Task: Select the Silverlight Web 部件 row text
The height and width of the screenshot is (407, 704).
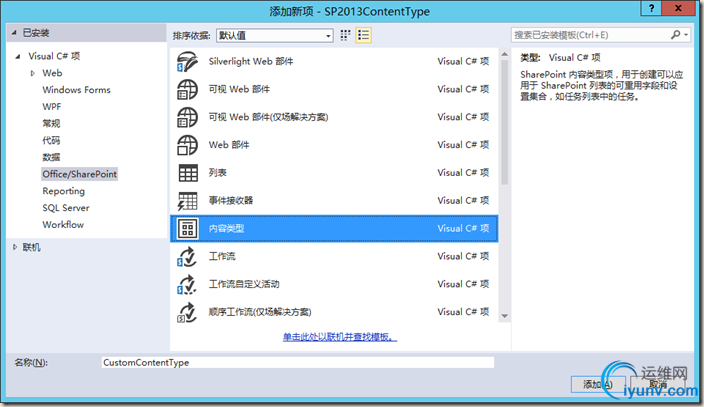Action: pos(251,62)
